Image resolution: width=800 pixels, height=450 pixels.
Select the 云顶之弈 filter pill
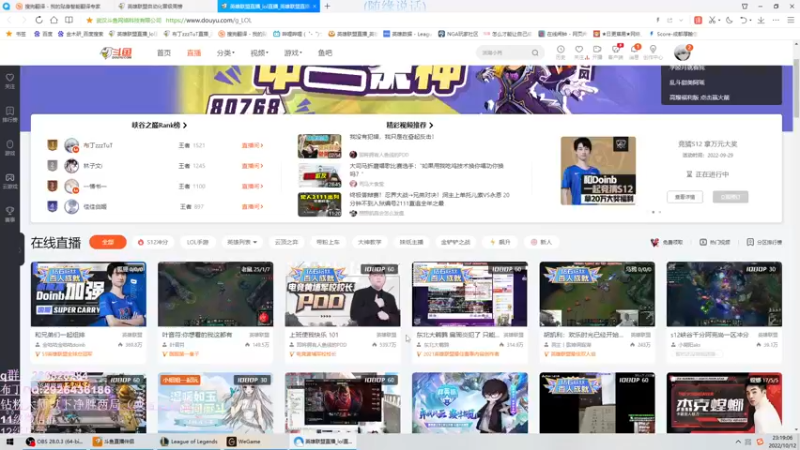[286, 242]
